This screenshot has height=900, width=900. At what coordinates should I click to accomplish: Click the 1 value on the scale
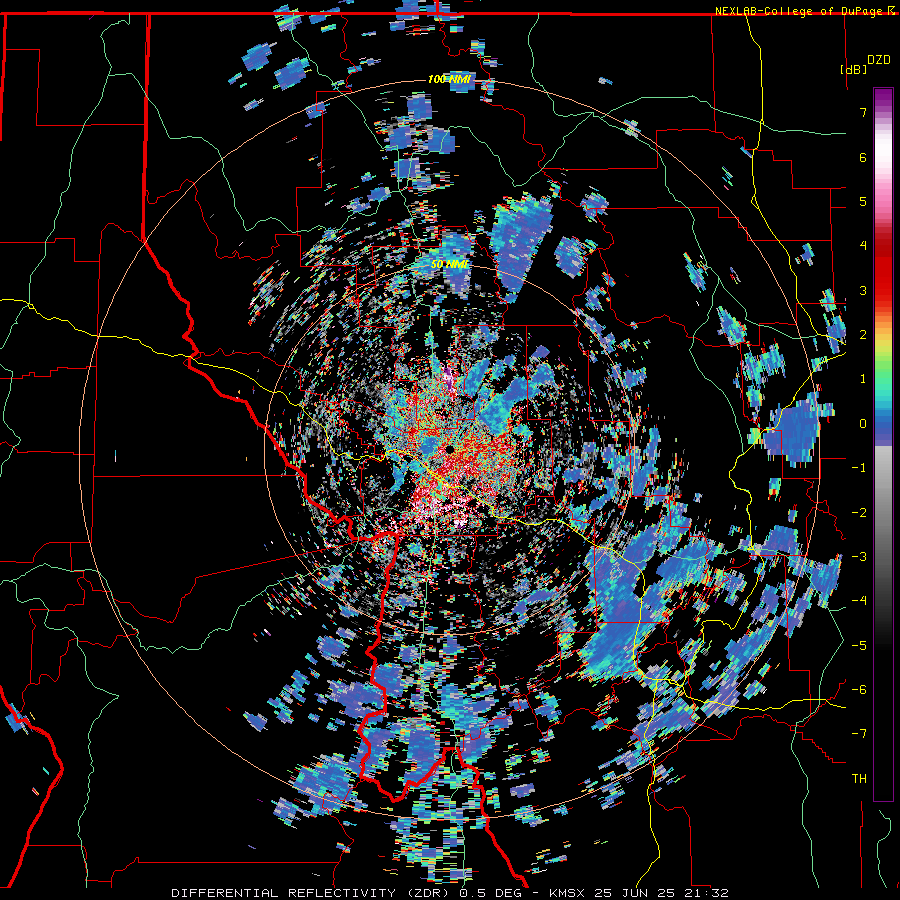pos(863,379)
